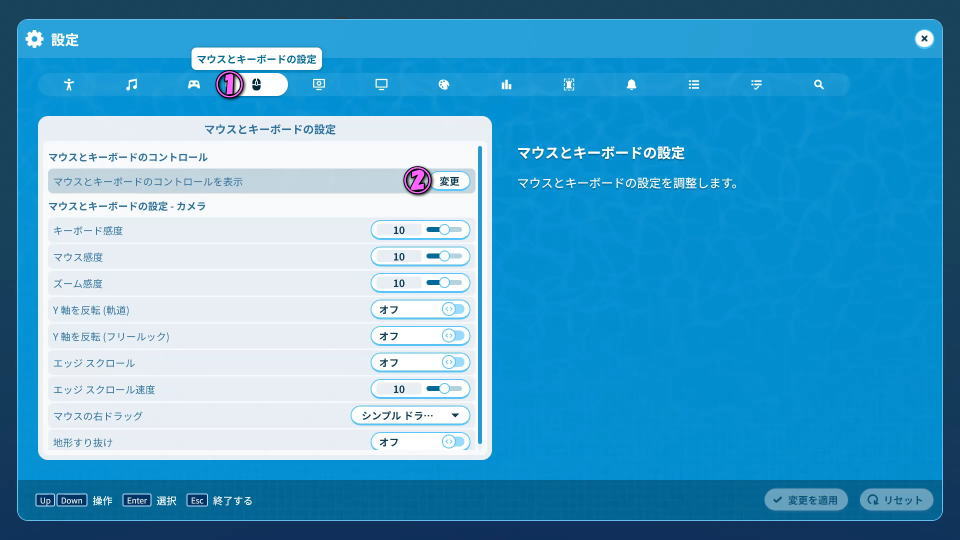Click the 変更 button for controls
This screenshot has width=960, height=540.
[450, 181]
